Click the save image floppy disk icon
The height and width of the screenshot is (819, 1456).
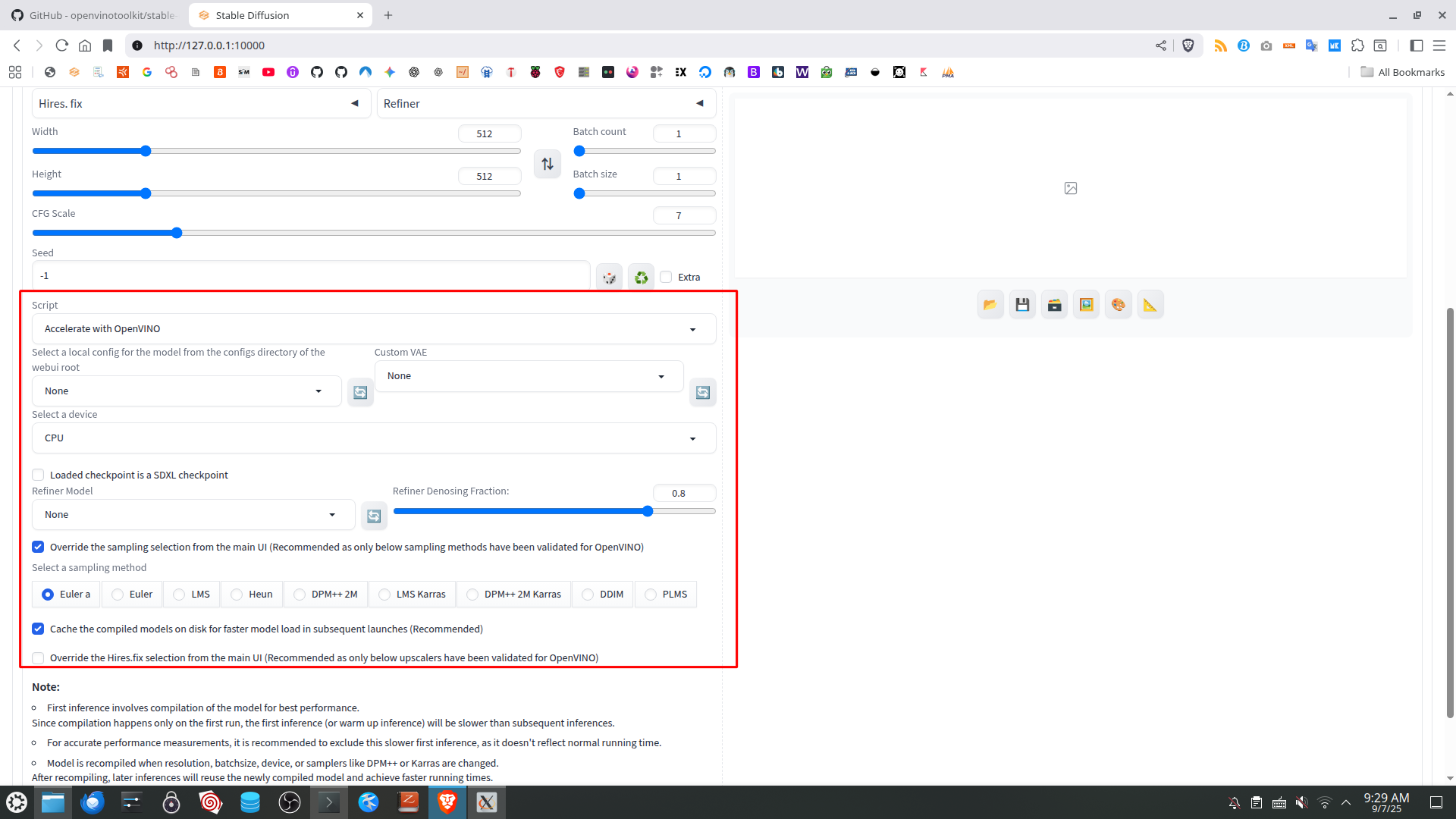pos(1022,305)
